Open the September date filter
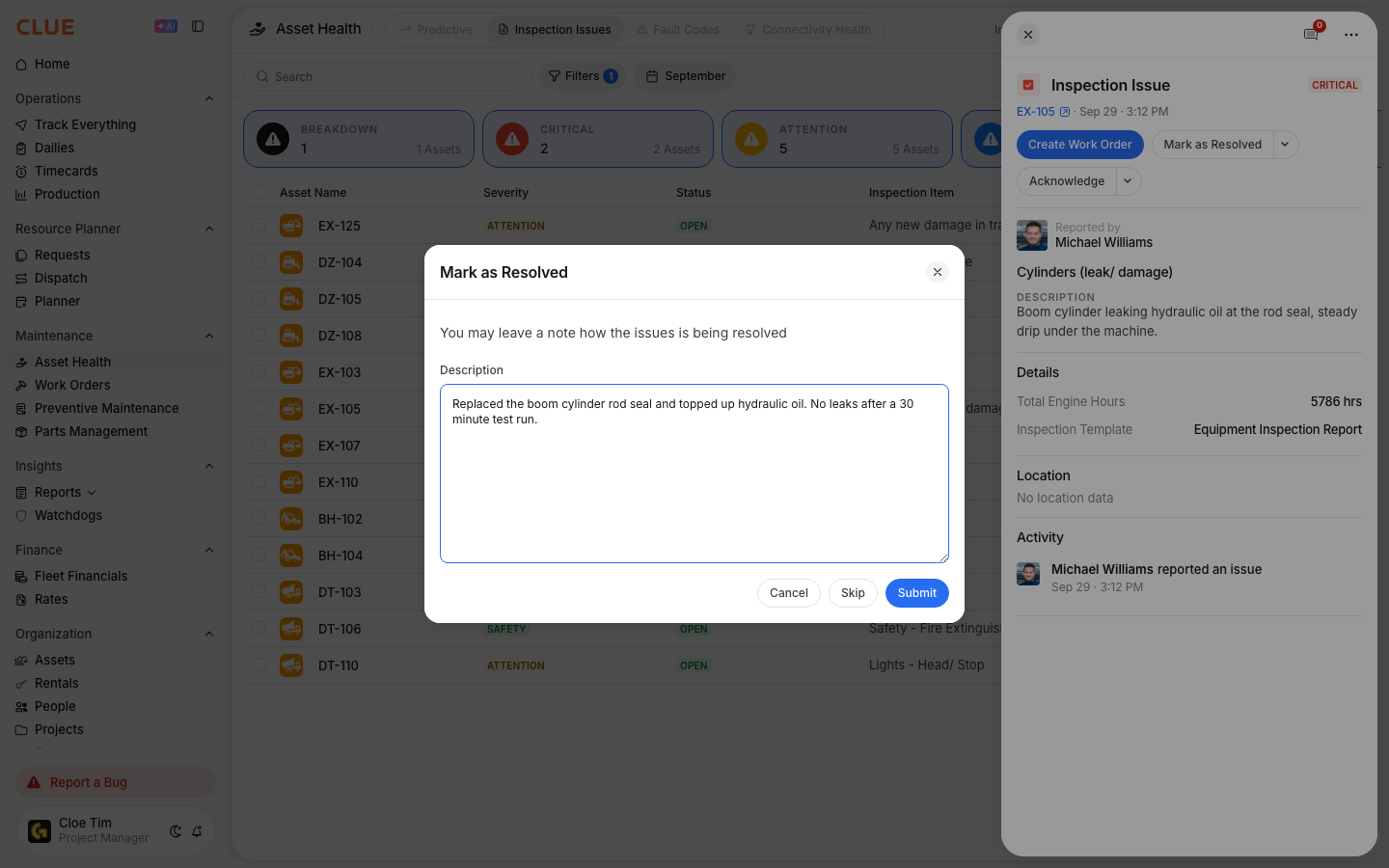Screen dimensions: 1389x868 [686, 76]
